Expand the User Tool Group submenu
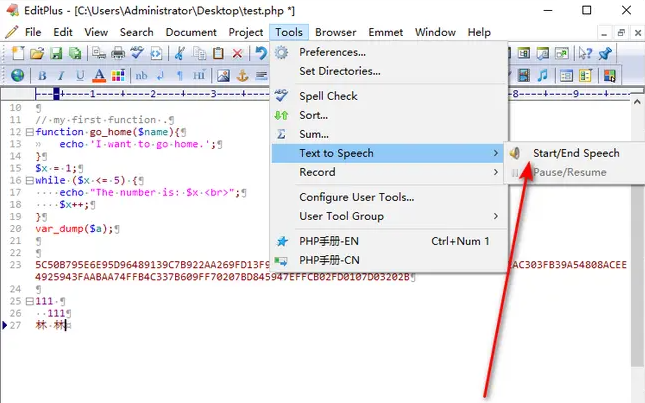 pyautogui.click(x=389, y=216)
